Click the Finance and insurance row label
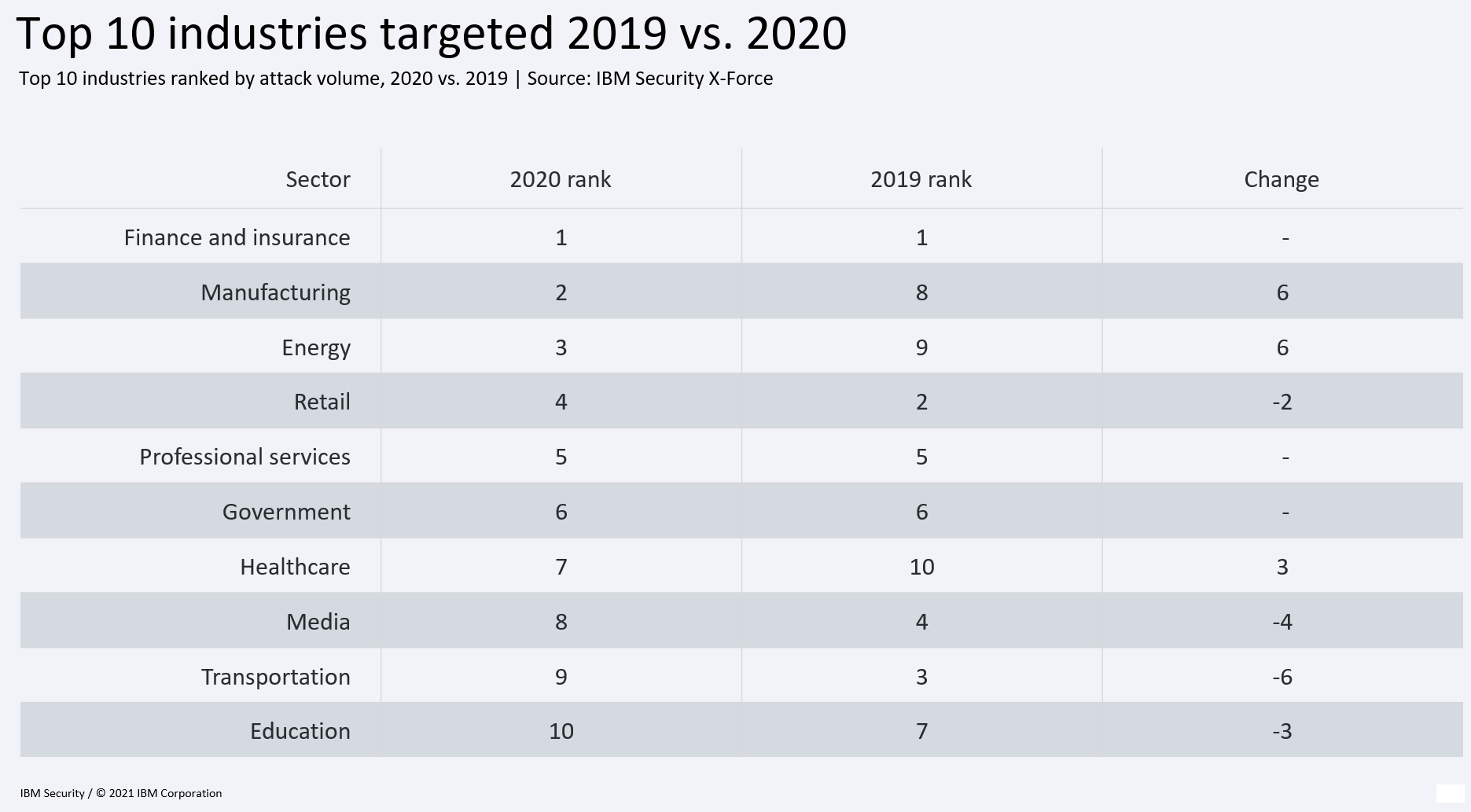The image size is (1471, 812). (x=237, y=237)
